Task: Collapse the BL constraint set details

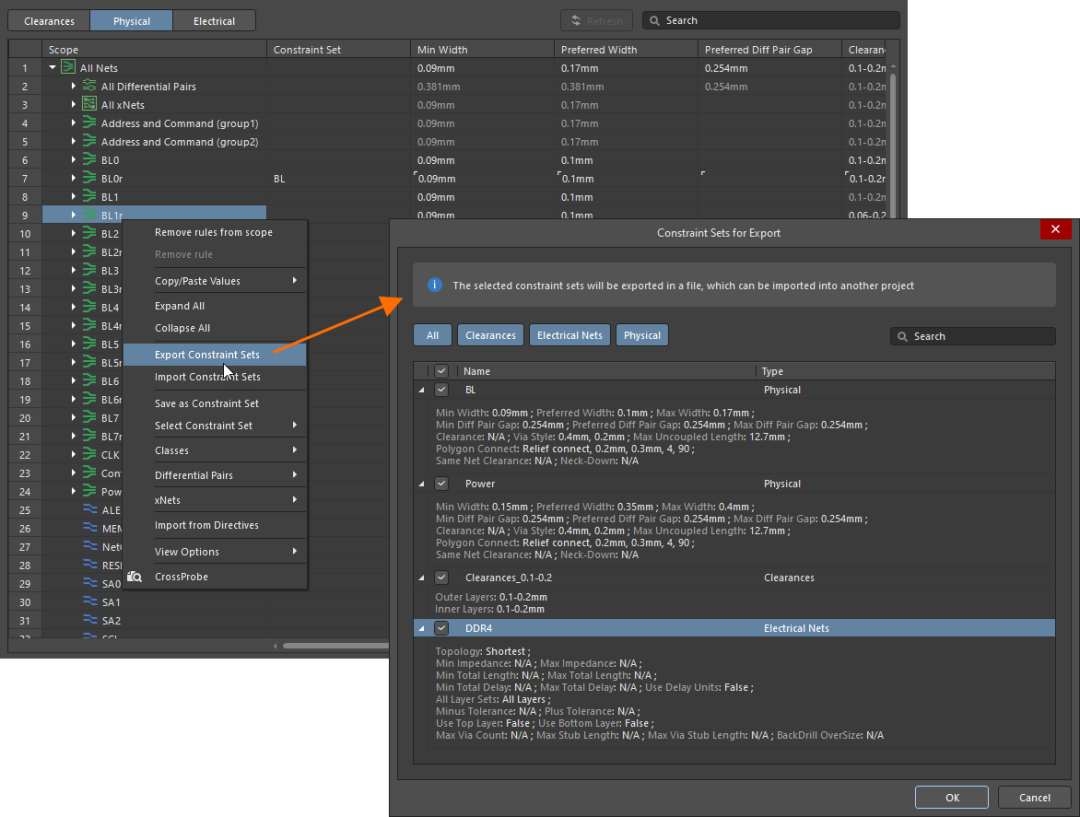Action: (422, 390)
